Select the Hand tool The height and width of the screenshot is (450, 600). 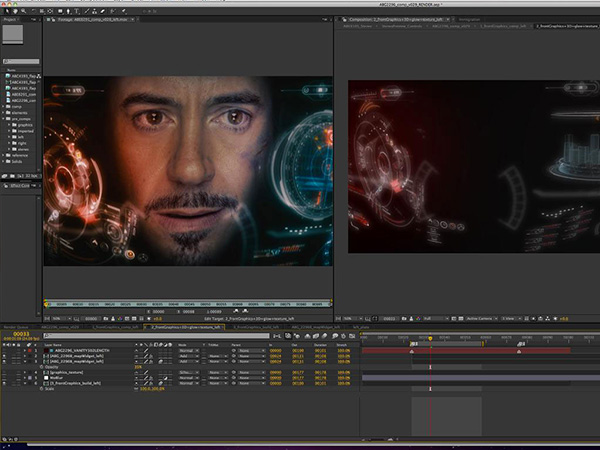tap(15, 11)
